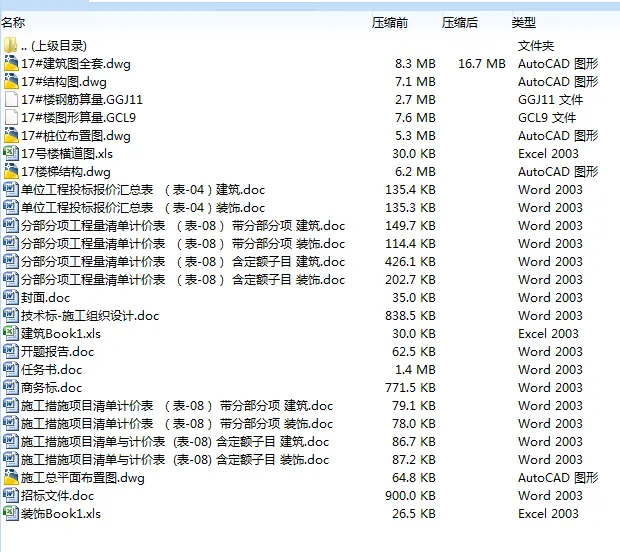The image size is (620, 552).
Task: Click the 16.7 MB compressed size value
Action: point(482,64)
